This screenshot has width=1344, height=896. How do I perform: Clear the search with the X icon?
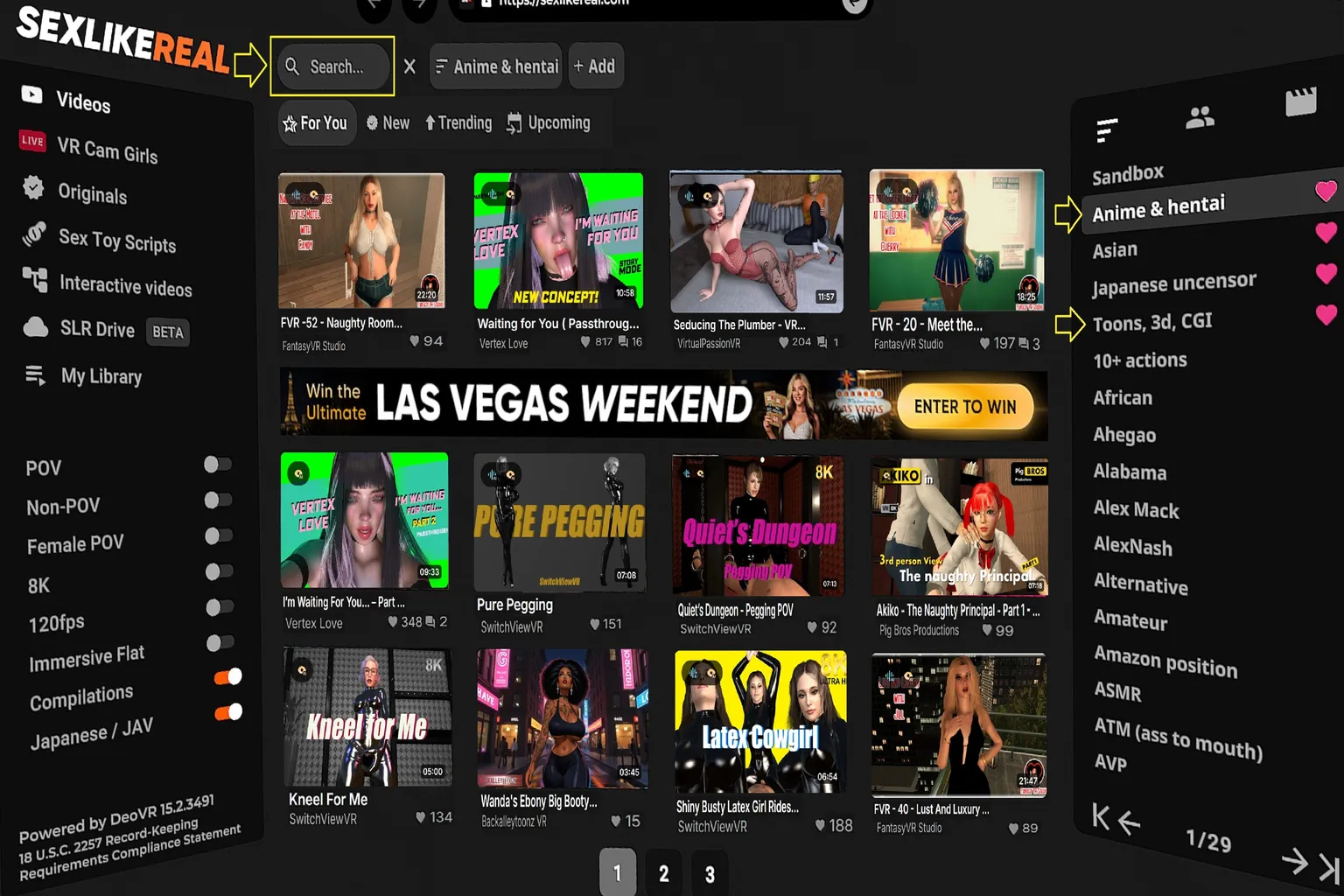409,66
